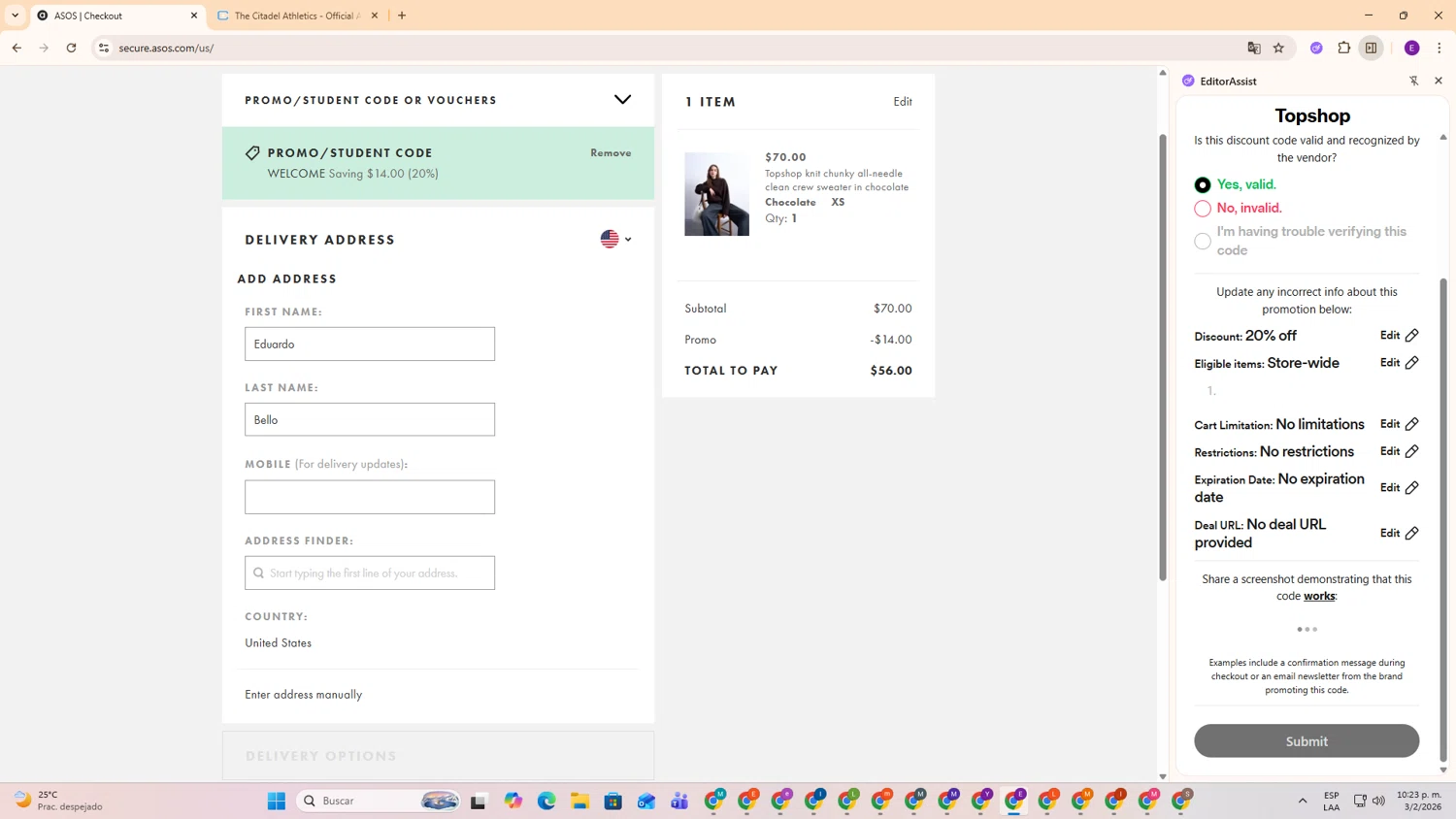Click the Google Translate icon in address bar
1456x819 pixels.
pos(1254,48)
